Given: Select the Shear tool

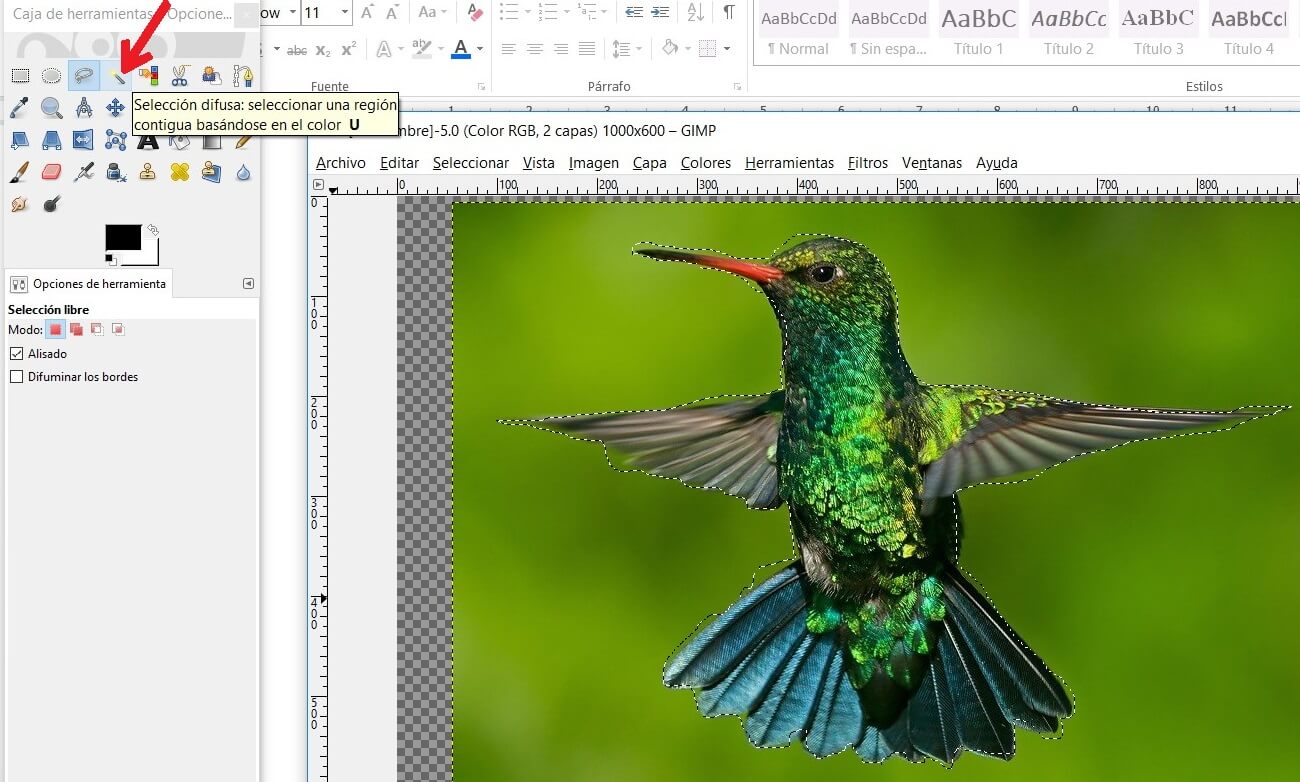Looking at the screenshot, I should (19, 140).
